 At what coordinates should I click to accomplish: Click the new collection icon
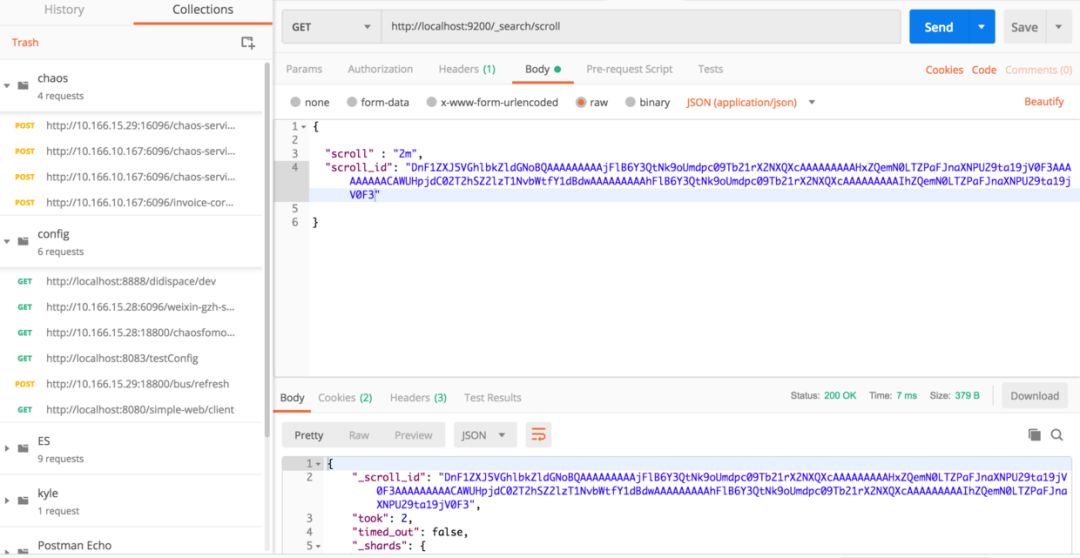click(248, 42)
